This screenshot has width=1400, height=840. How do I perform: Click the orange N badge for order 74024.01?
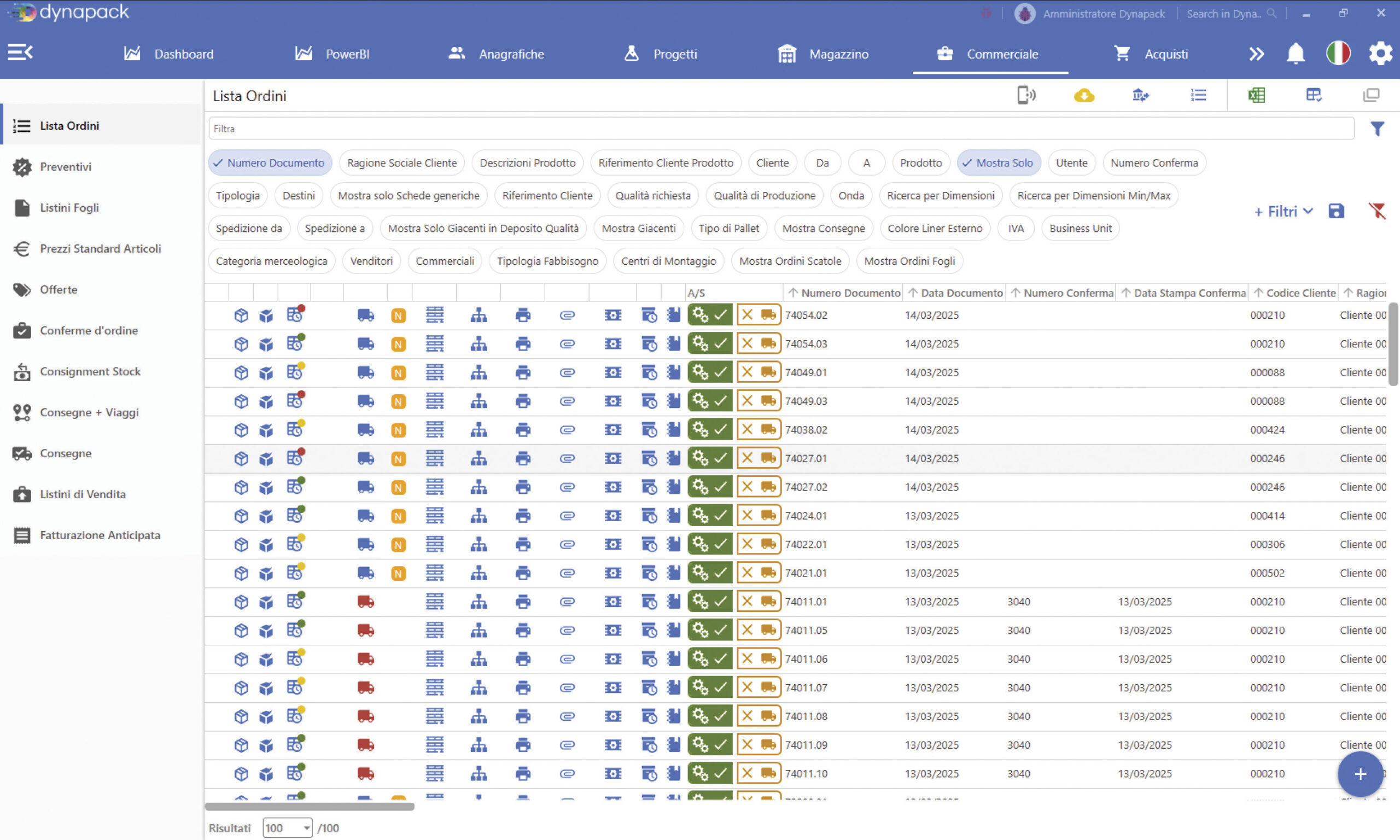[x=398, y=516]
